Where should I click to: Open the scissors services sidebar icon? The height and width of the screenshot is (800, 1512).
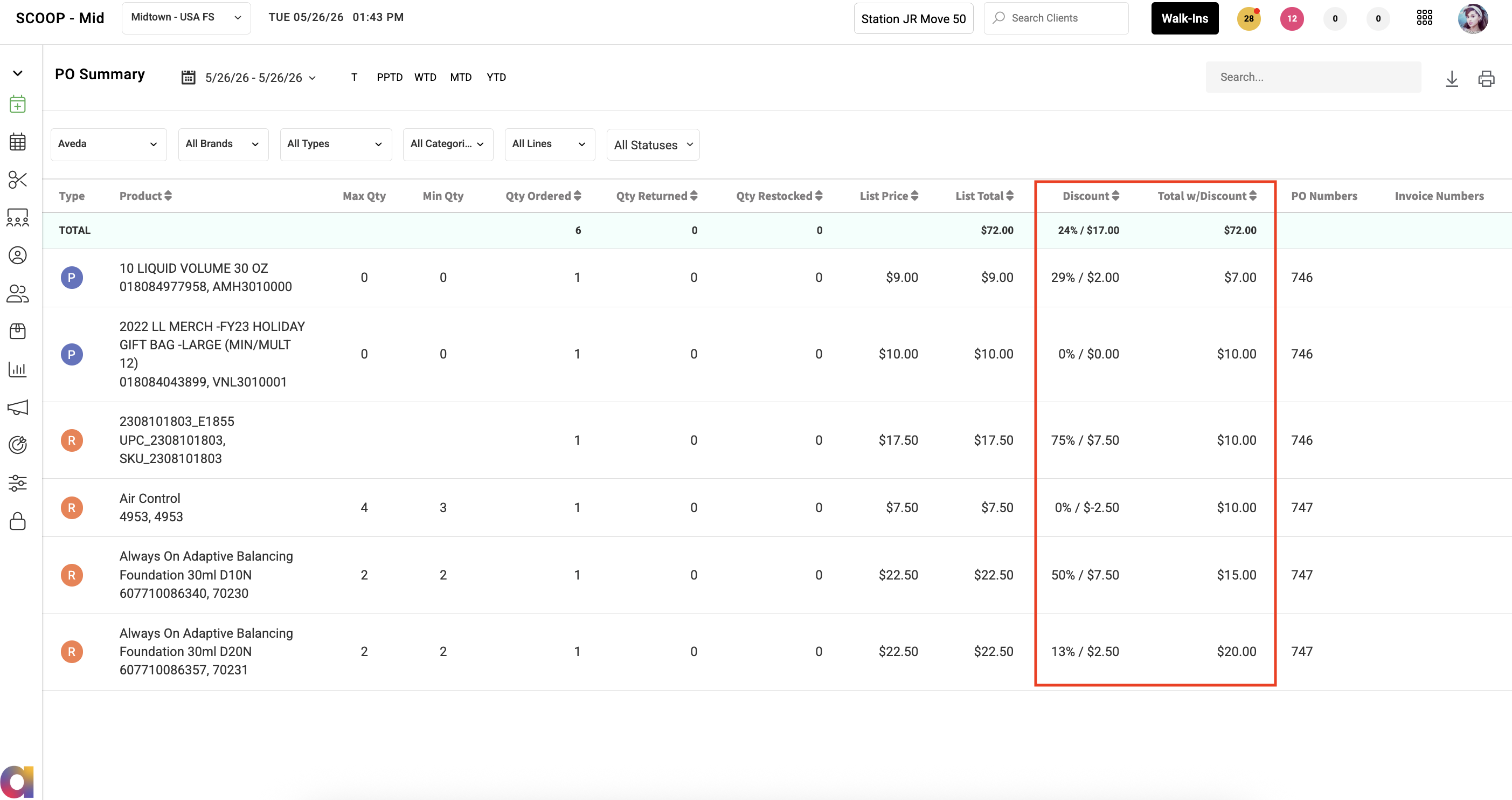pos(18,180)
